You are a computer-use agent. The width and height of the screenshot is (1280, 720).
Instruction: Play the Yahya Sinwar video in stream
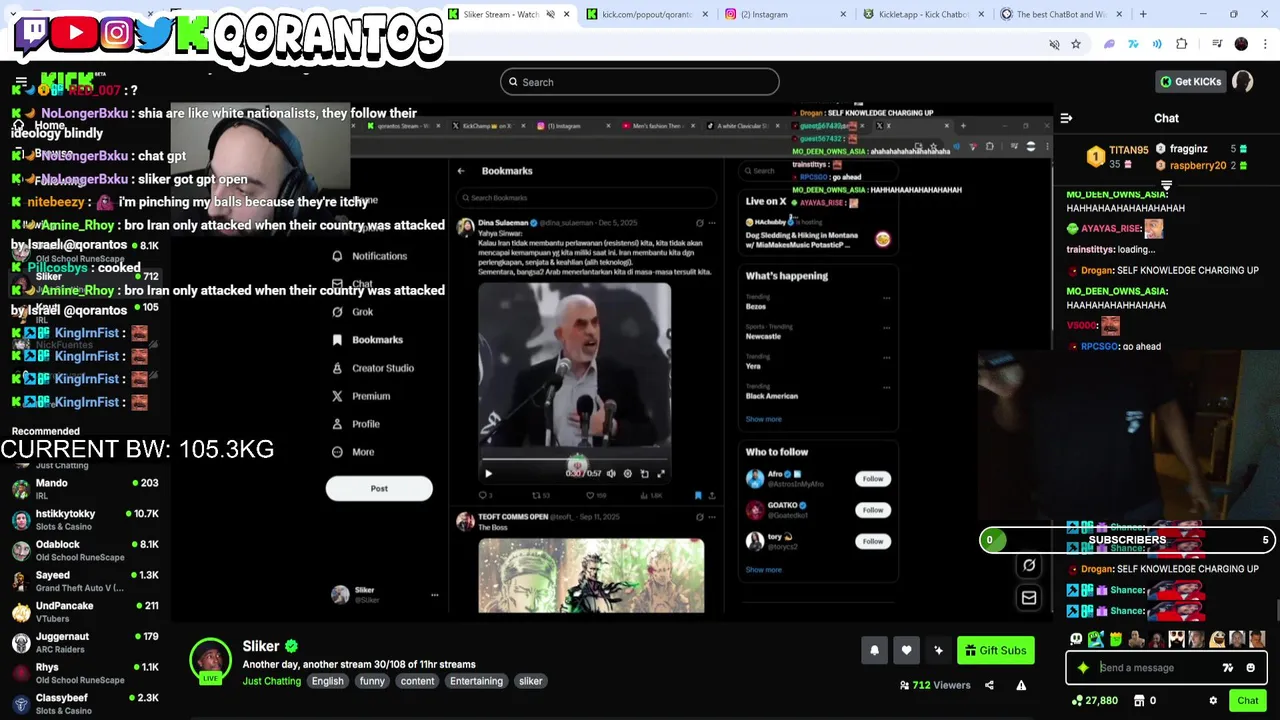[x=488, y=473]
